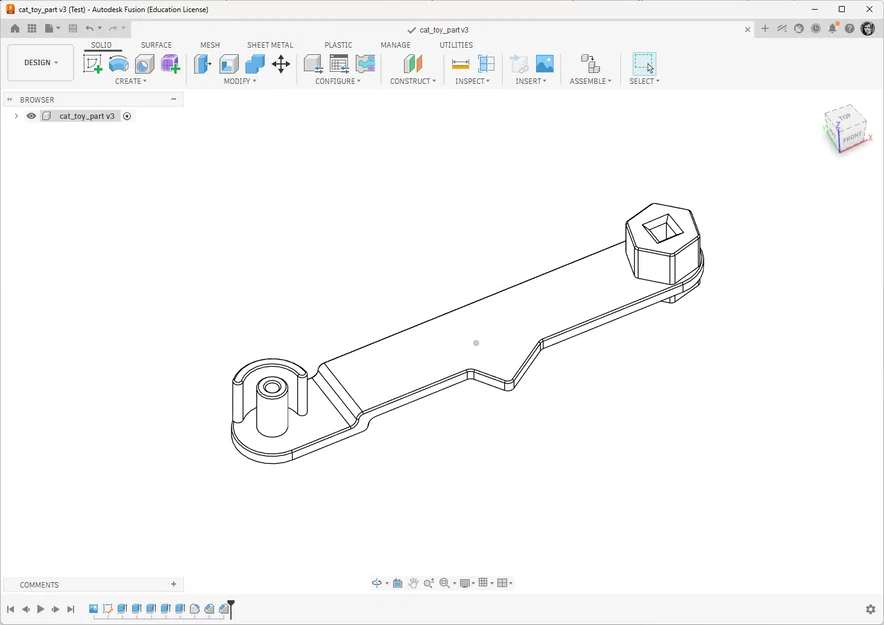
Task: Click the Create Form icon
Action: (x=170, y=64)
